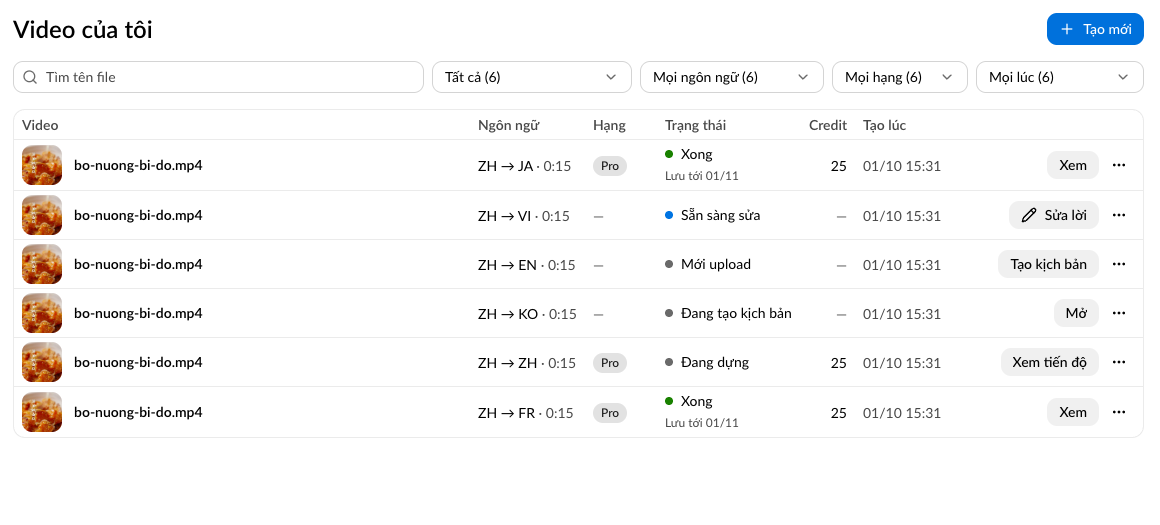
Task: Click the plus icon in Tạo mới
Action: (1066, 30)
